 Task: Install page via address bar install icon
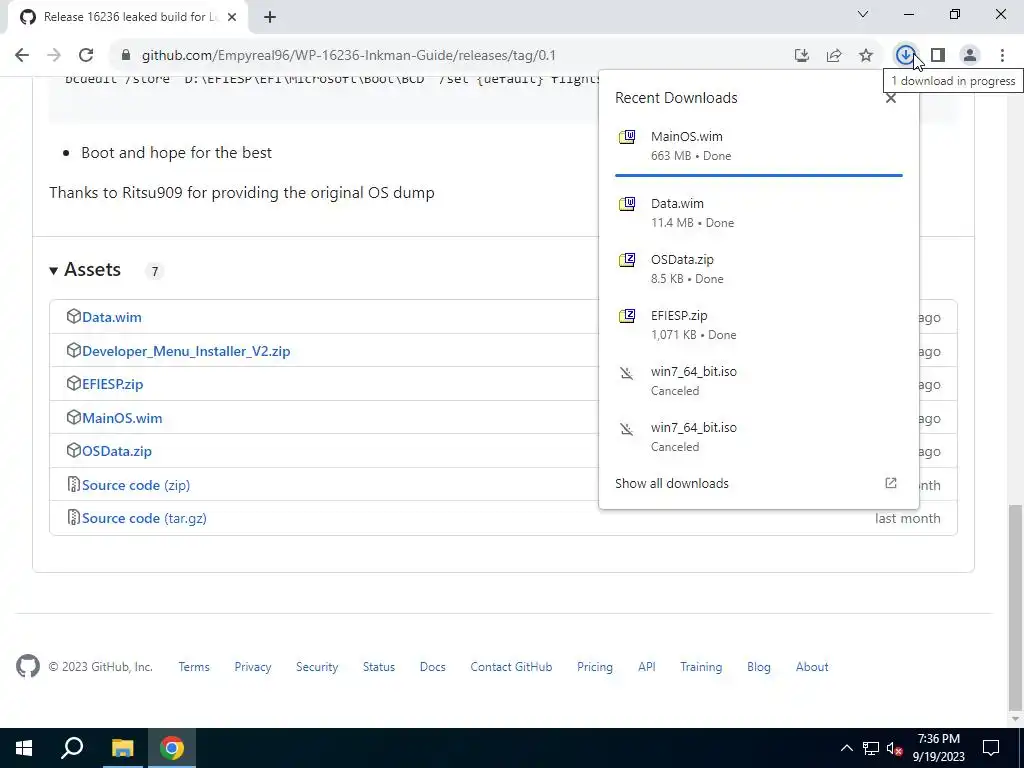click(802, 56)
